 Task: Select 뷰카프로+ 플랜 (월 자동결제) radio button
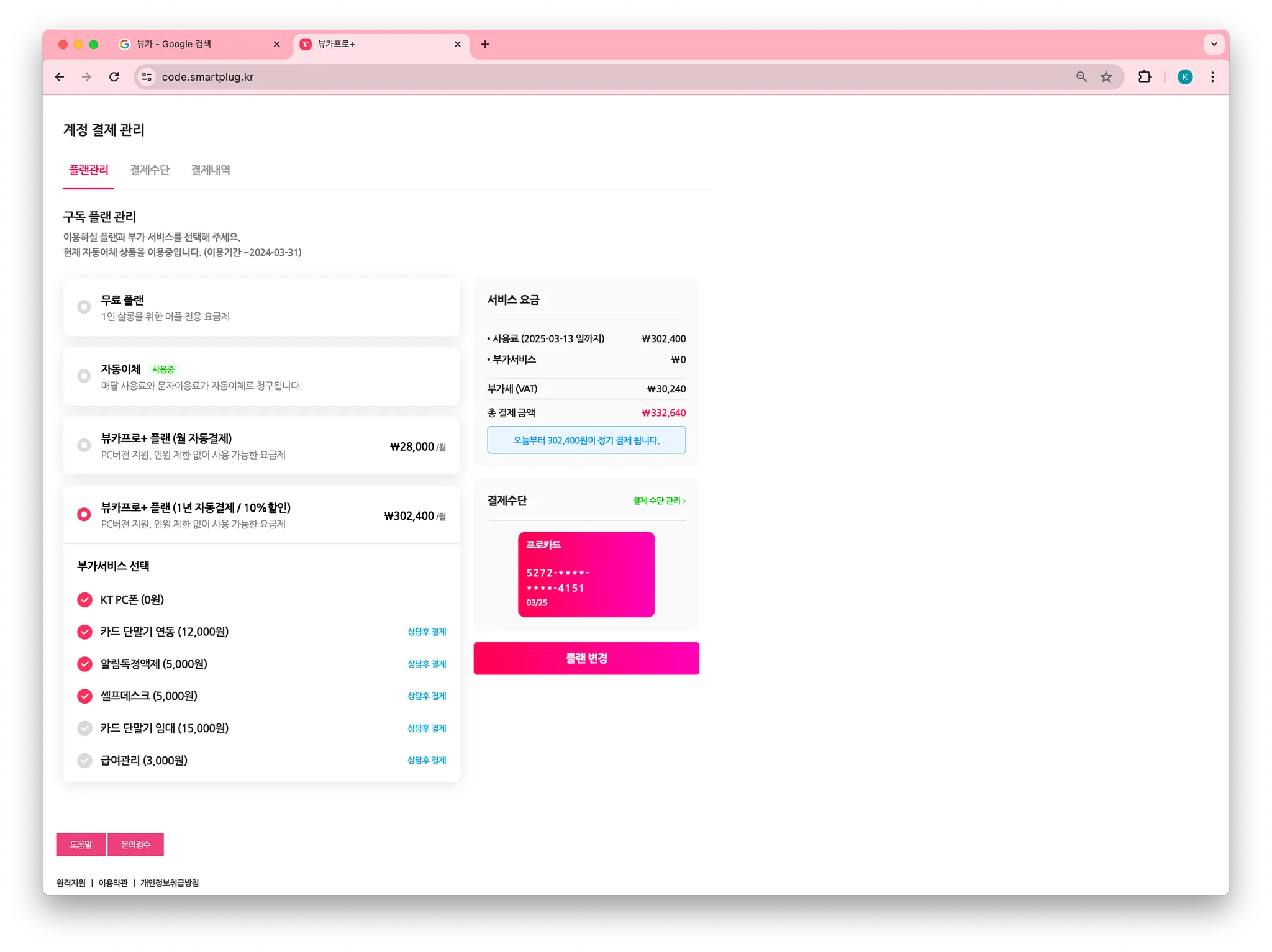[84, 445]
